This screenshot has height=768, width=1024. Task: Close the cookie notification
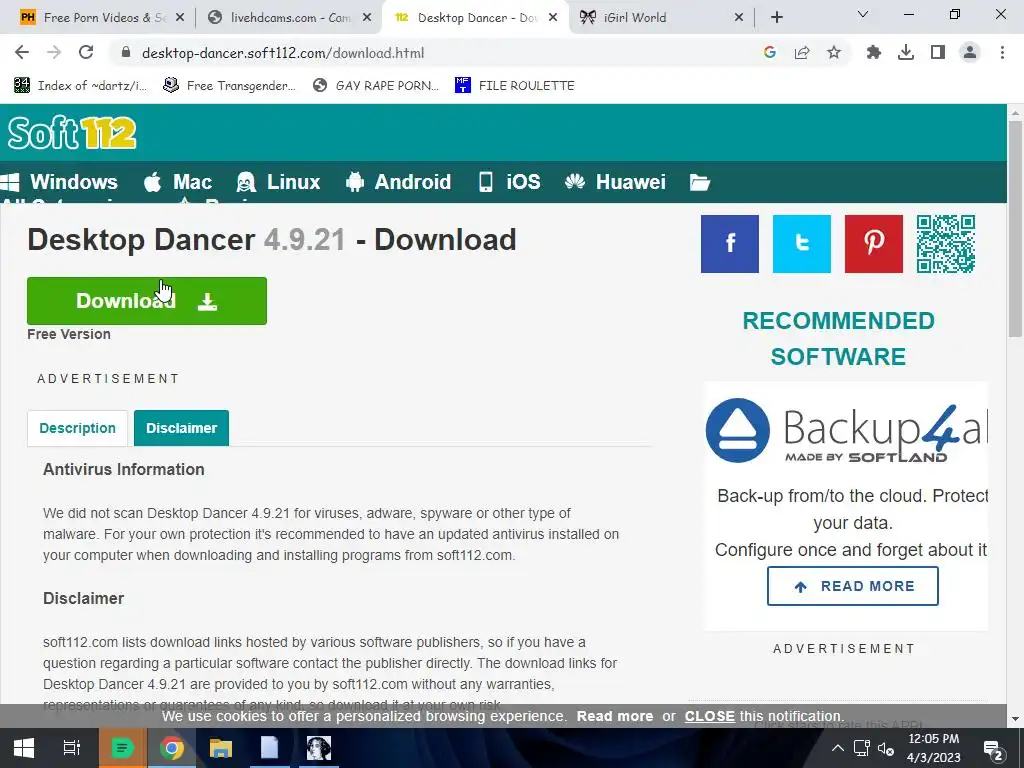point(709,716)
